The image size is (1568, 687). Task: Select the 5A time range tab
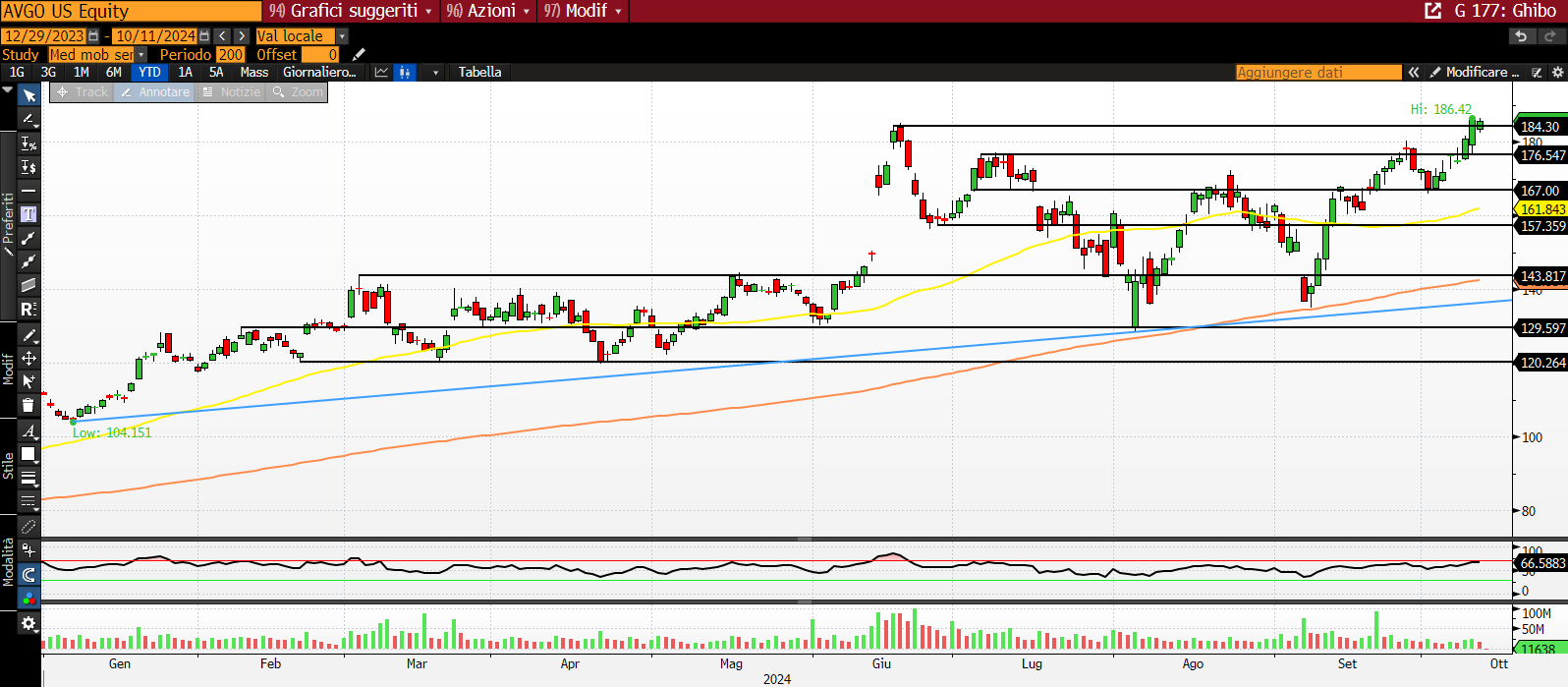[216, 72]
